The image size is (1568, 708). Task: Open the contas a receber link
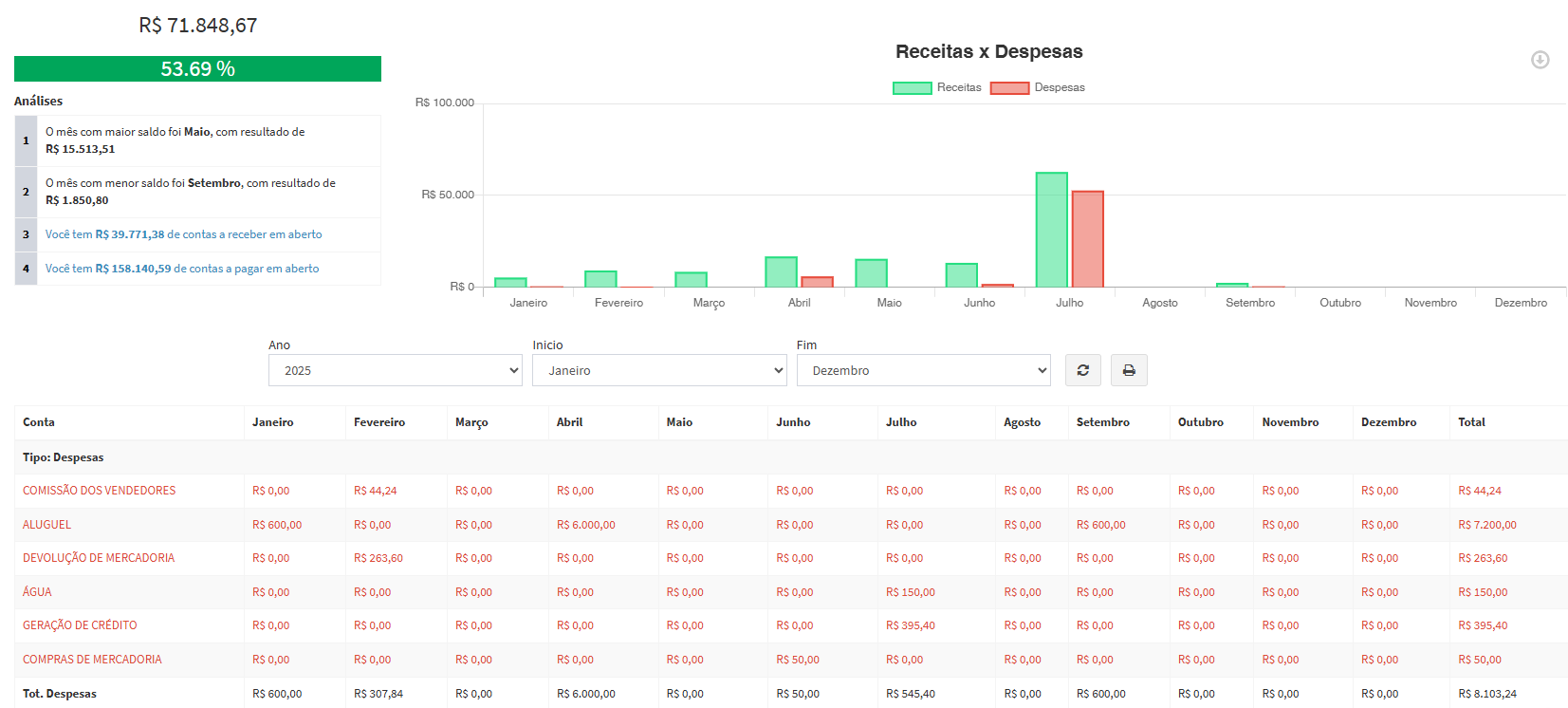click(183, 234)
